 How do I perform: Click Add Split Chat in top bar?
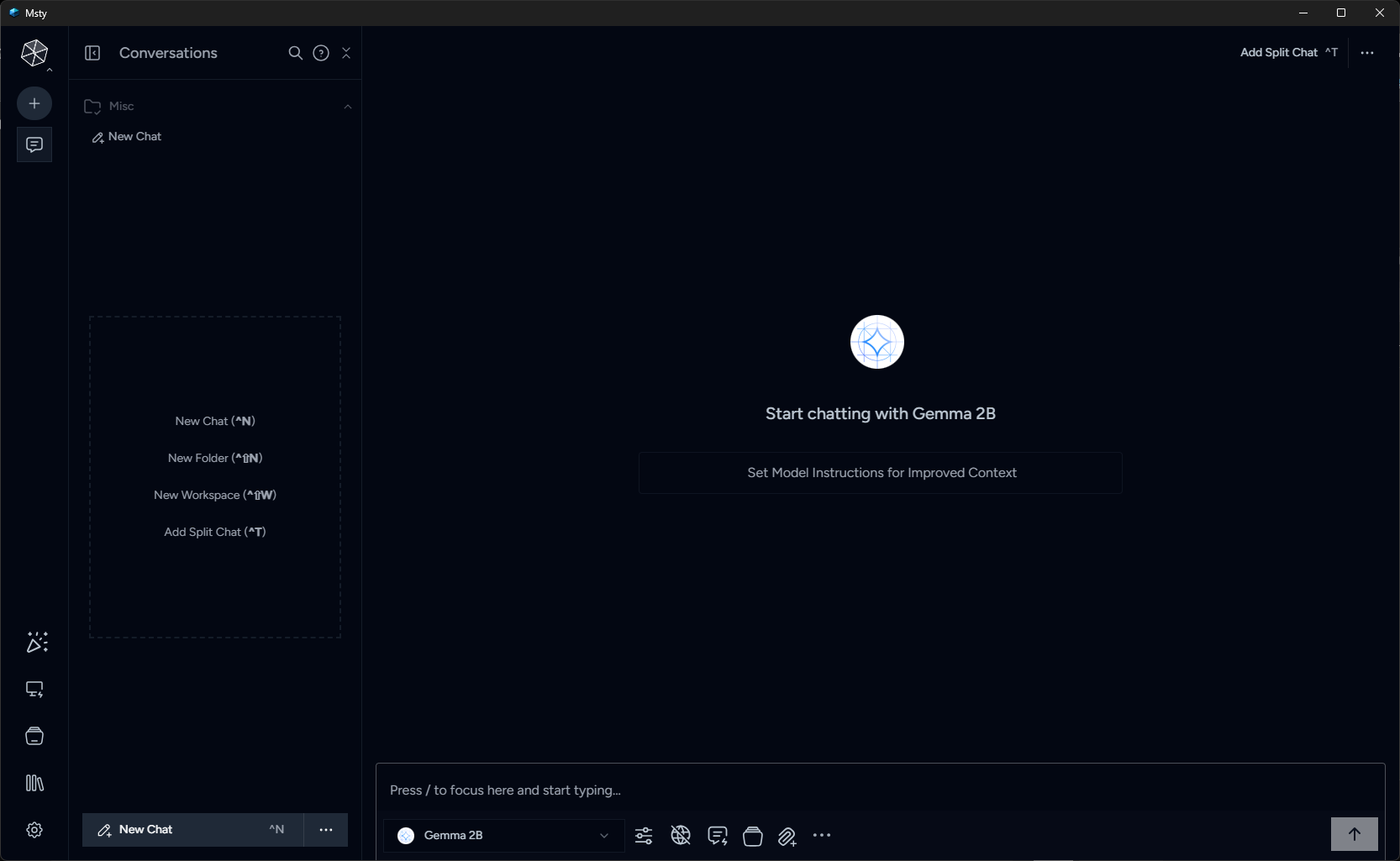point(1289,53)
